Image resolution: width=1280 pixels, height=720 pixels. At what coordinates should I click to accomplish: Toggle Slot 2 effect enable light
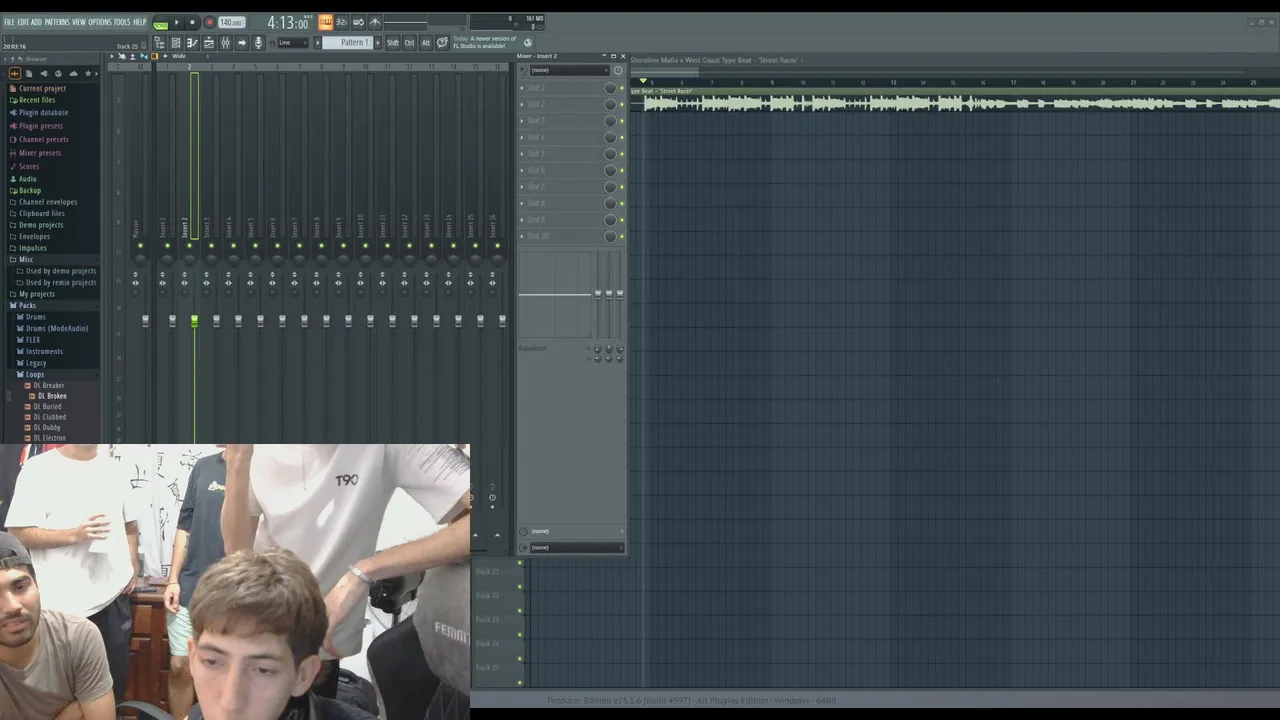pyautogui.click(x=622, y=104)
